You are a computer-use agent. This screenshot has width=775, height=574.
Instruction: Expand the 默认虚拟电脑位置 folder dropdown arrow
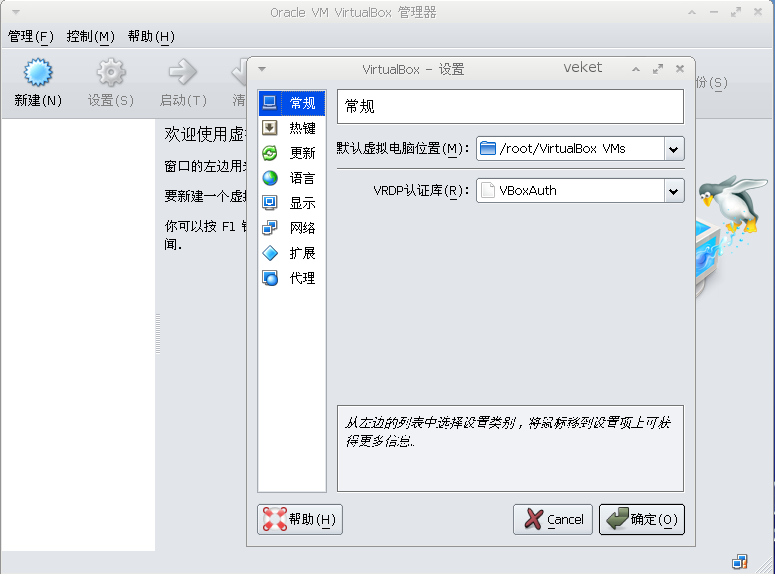[674, 149]
